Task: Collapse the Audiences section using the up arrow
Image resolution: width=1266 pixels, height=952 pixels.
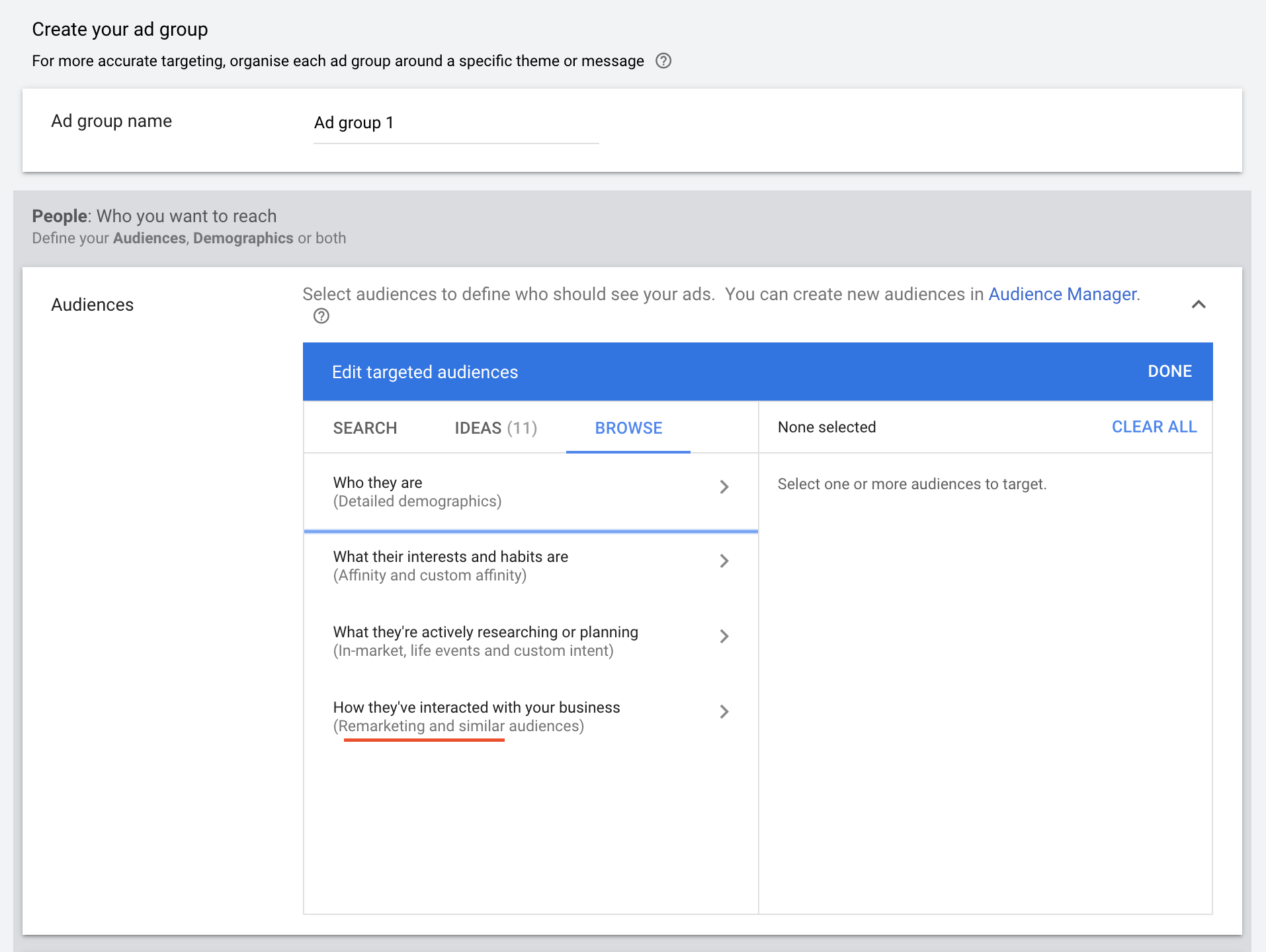Action: point(1199,304)
